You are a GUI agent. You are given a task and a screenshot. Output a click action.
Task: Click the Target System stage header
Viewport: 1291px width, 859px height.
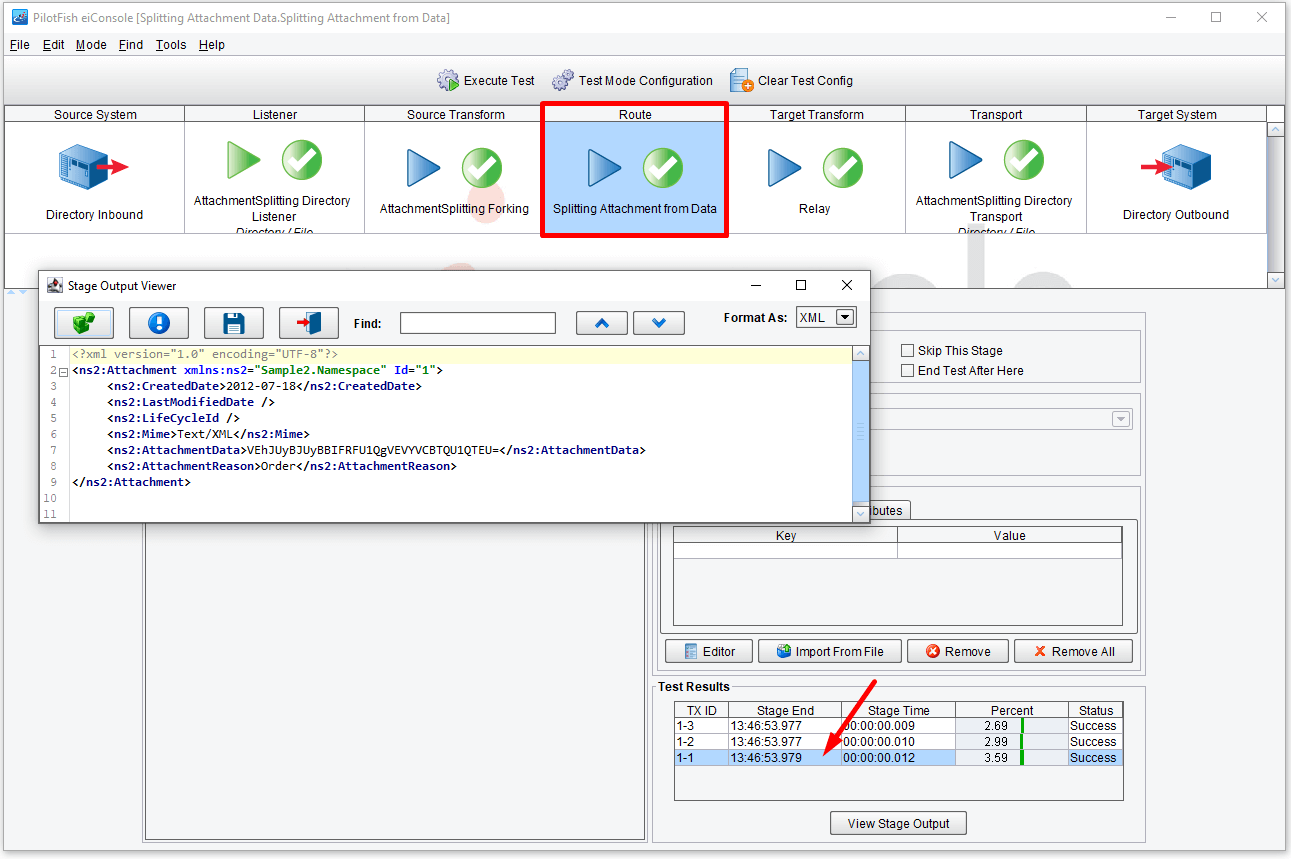(1176, 114)
